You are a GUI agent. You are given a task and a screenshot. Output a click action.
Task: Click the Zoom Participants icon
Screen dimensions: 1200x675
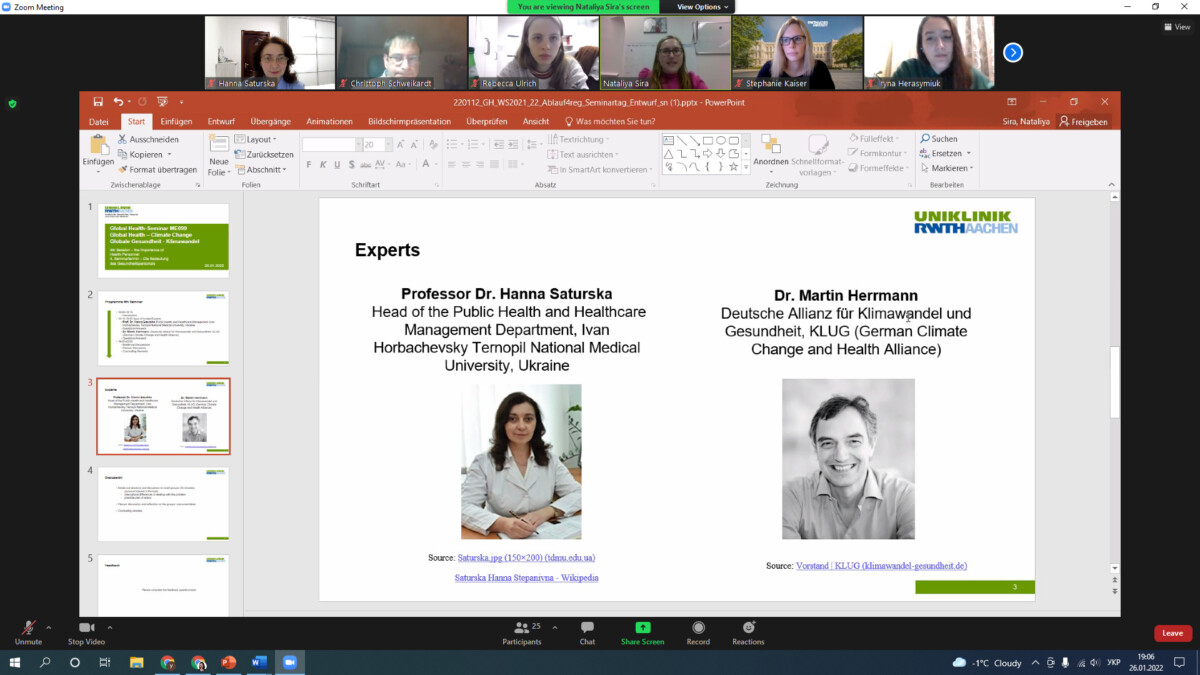pos(521,628)
